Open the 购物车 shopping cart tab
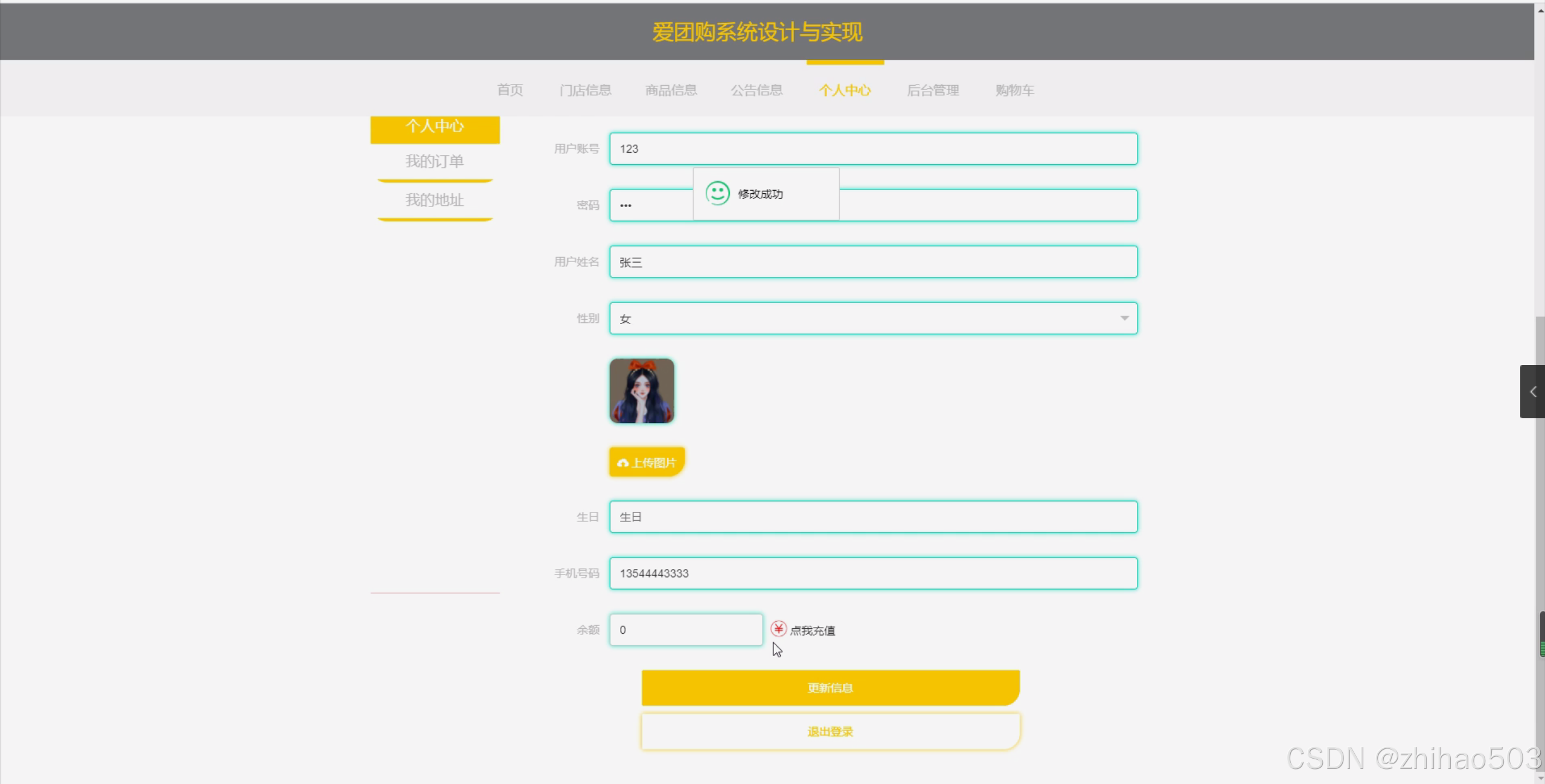The height and width of the screenshot is (784, 1545). click(x=1014, y=90)
